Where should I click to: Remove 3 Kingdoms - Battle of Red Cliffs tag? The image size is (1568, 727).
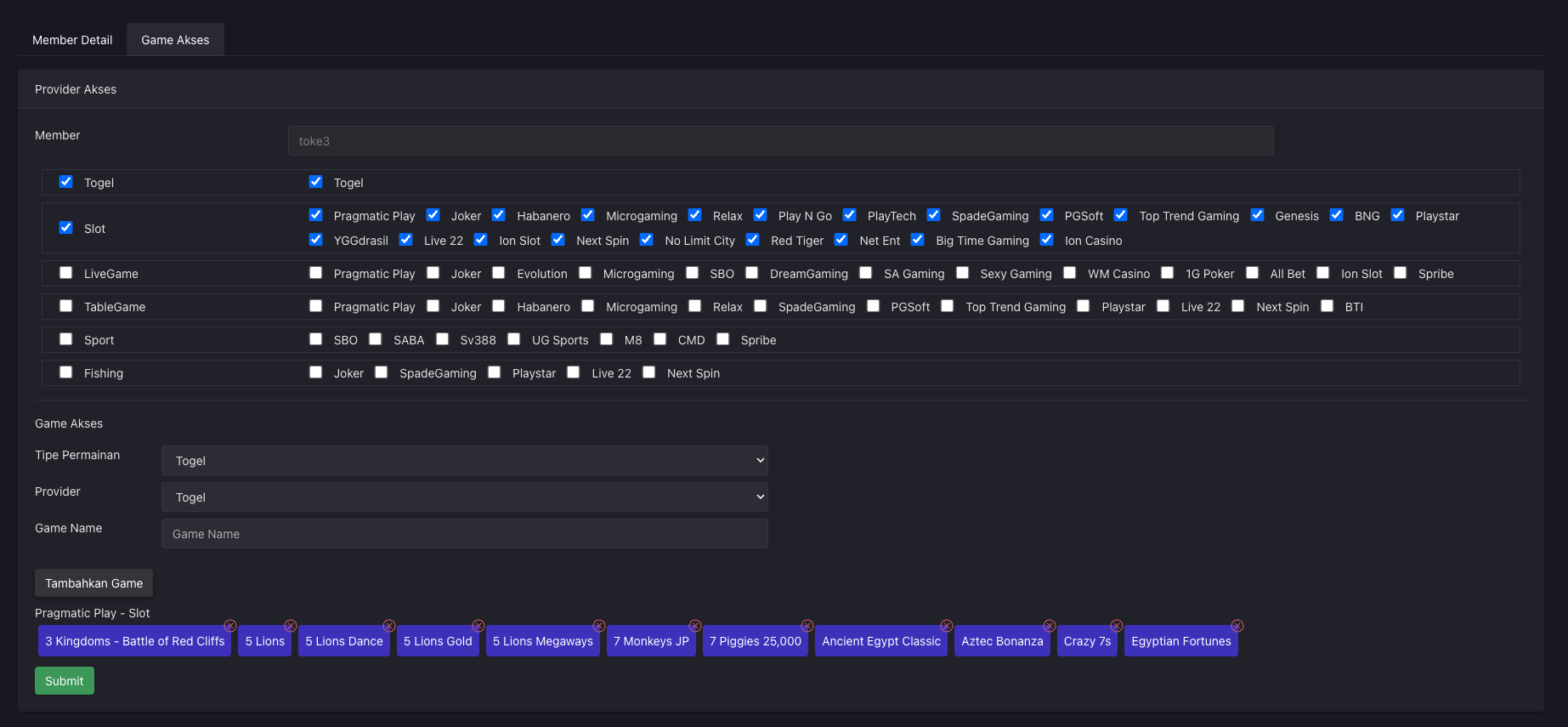pyautogui.click(x=229, y=626)
